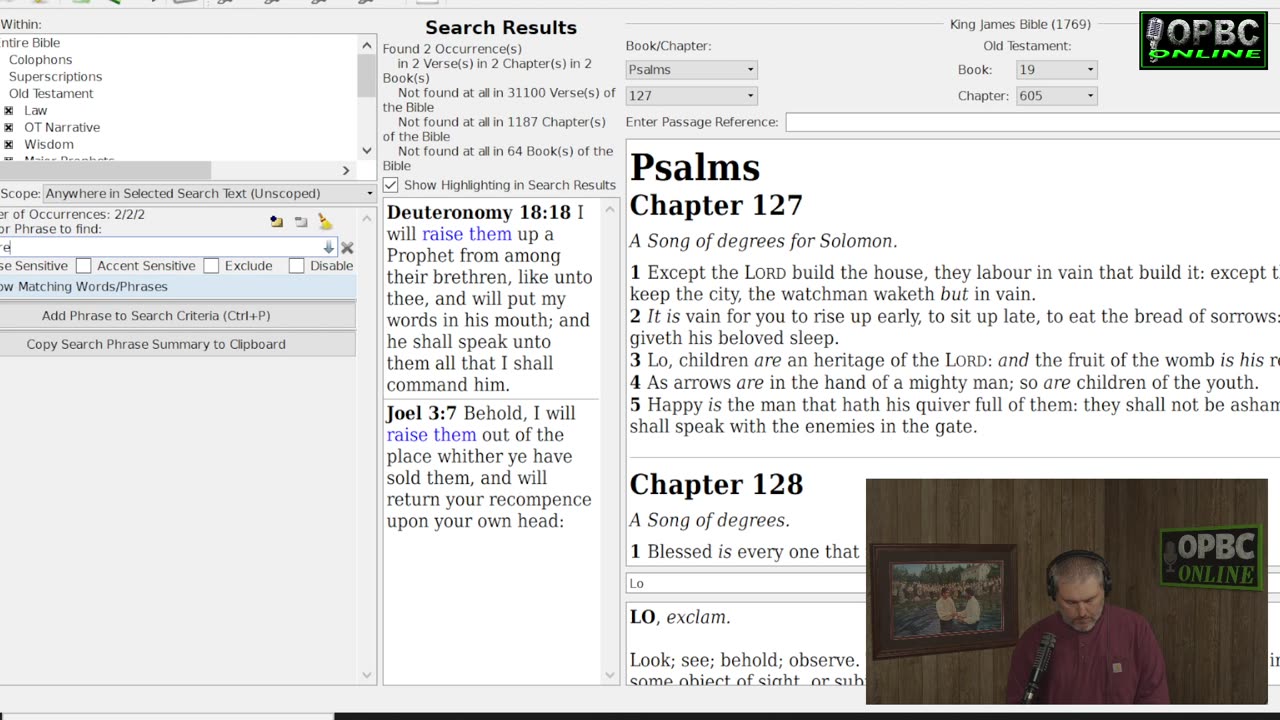Toggle the Wisdom tree checkbox

[x=9, y=145]
